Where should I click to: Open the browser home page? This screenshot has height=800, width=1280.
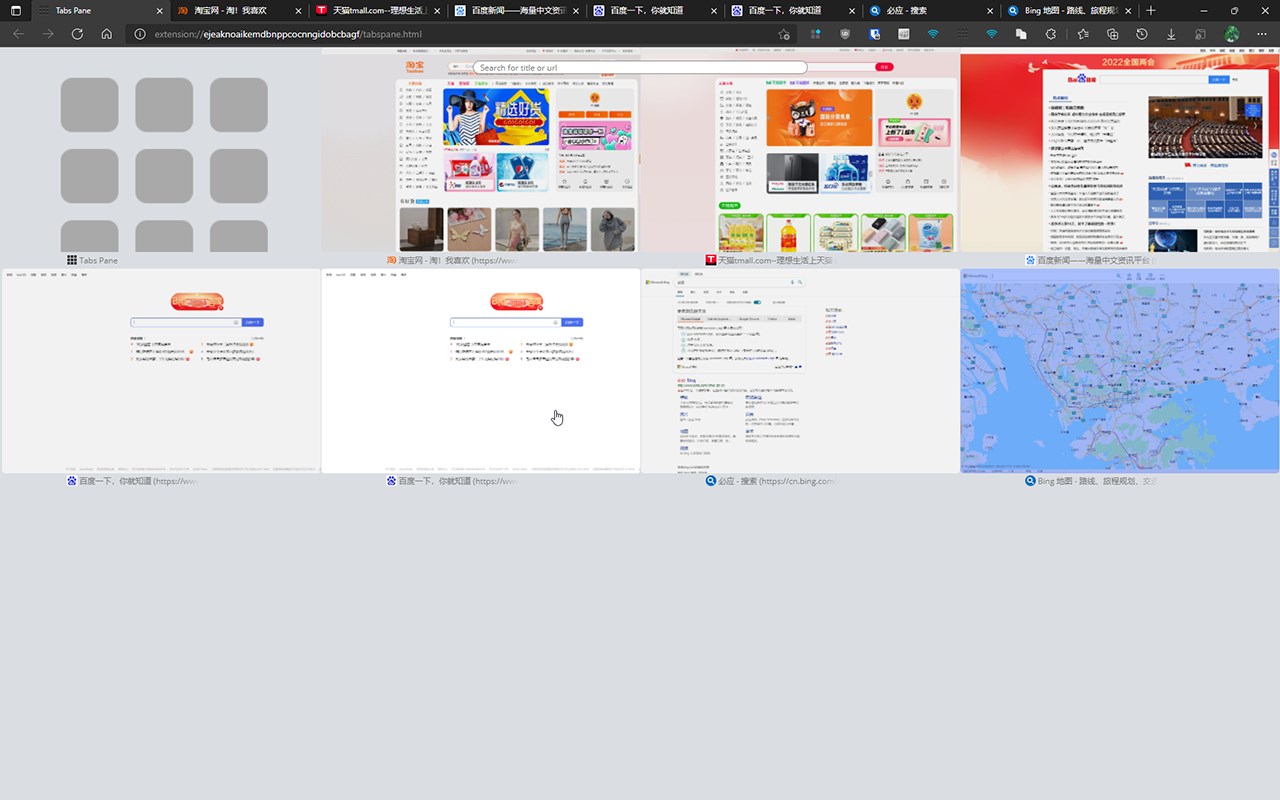pos(107,34)
